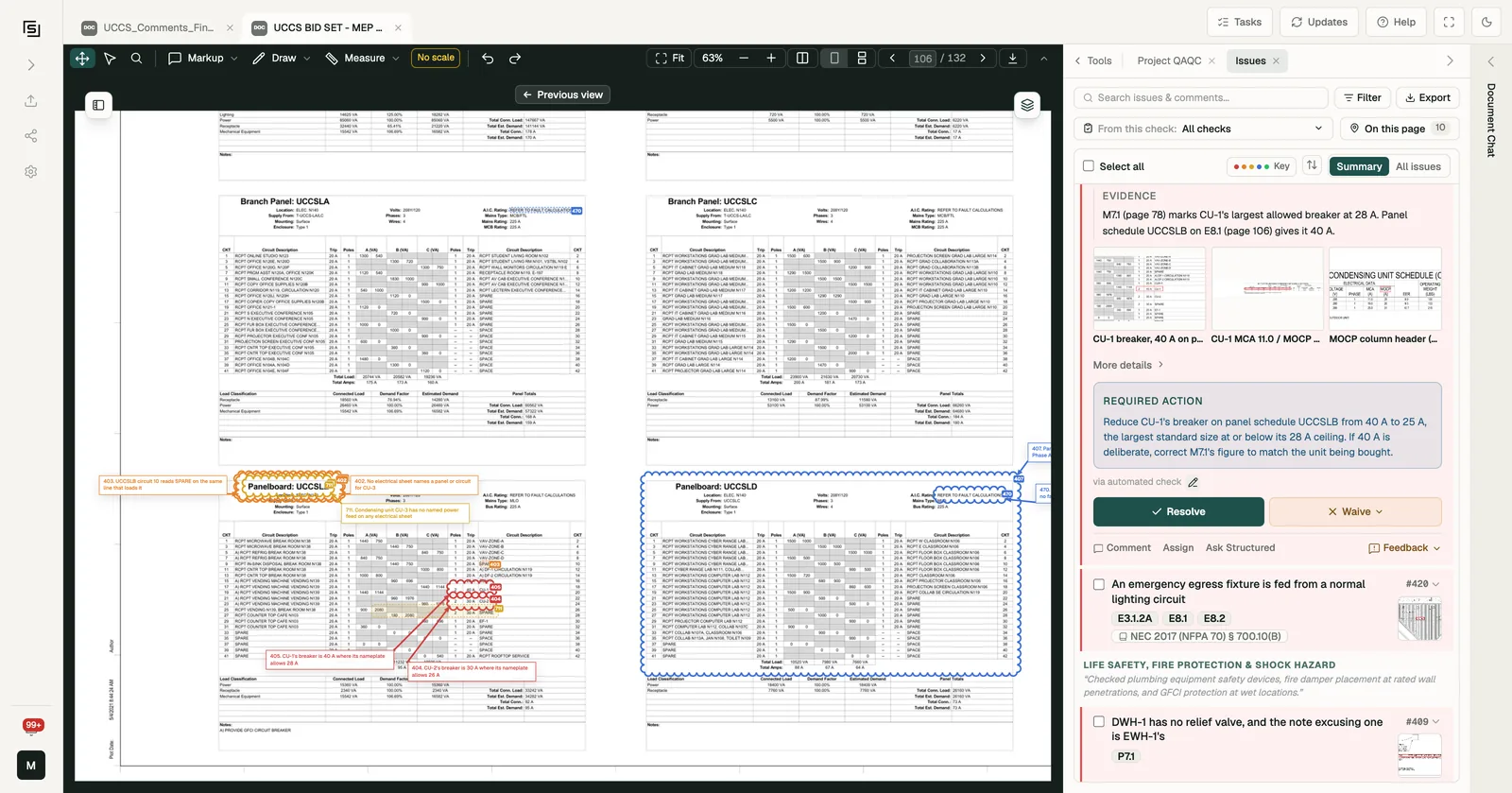This screenshot has height=793, width=1512.
Task: Open the From this check dropdown
Action: (1203, 129)
